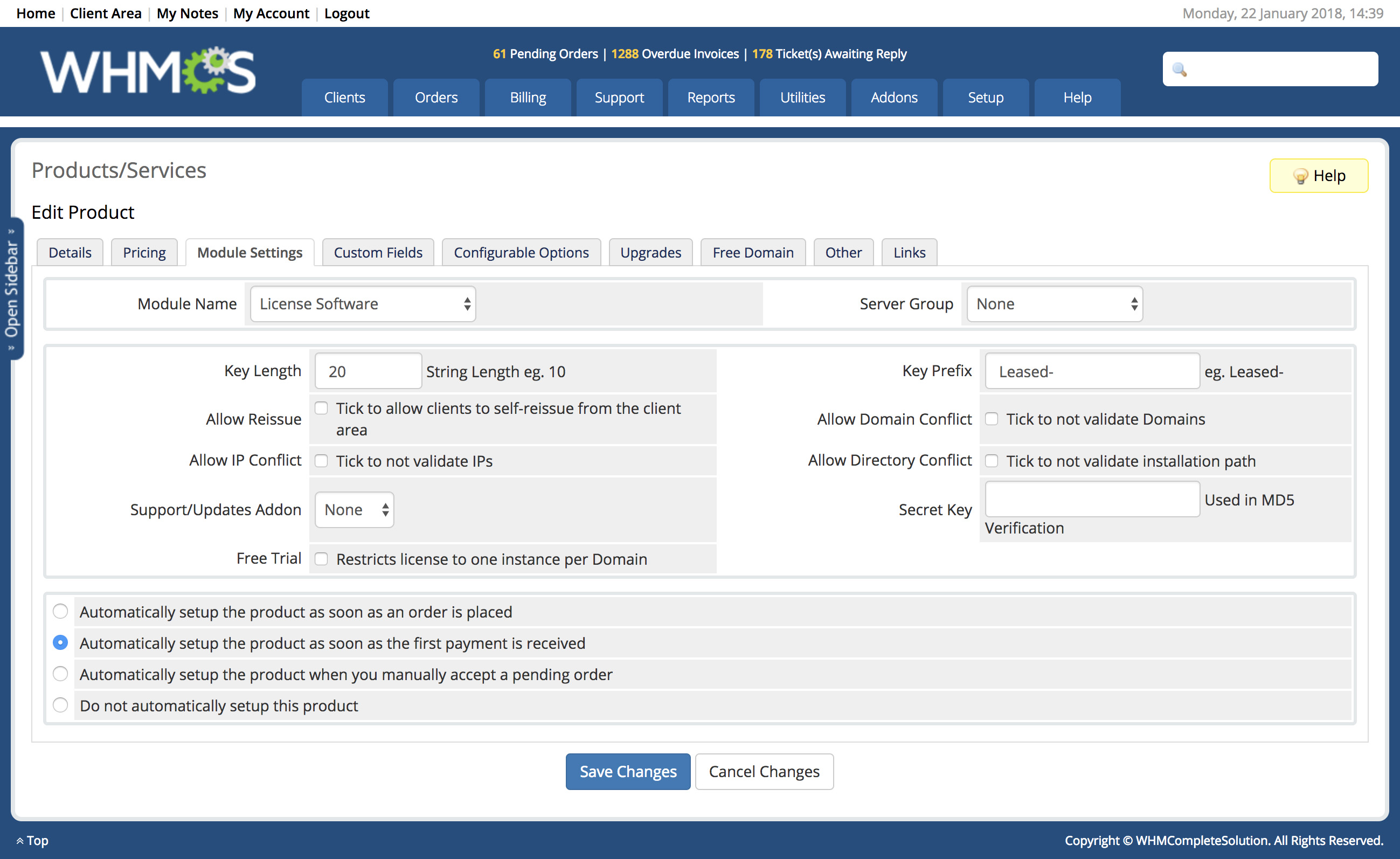Open the Module Name dropdown

pyautogui.click(x=363, y=304)
